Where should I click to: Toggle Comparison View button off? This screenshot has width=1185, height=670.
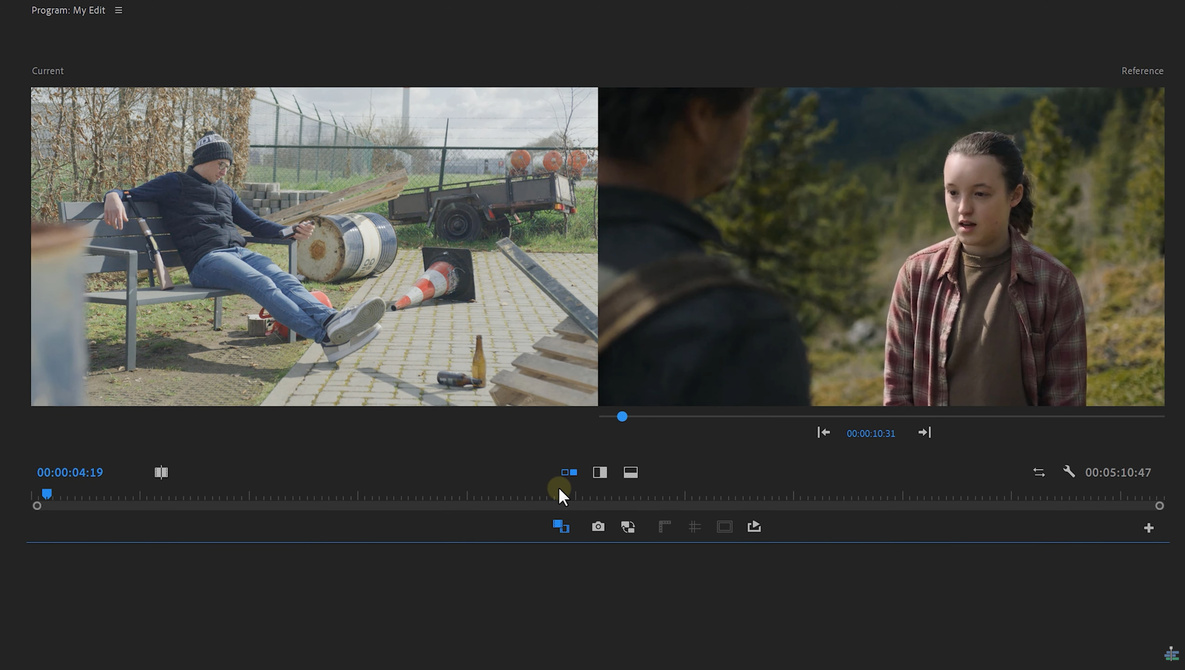[x=561, y=527]
